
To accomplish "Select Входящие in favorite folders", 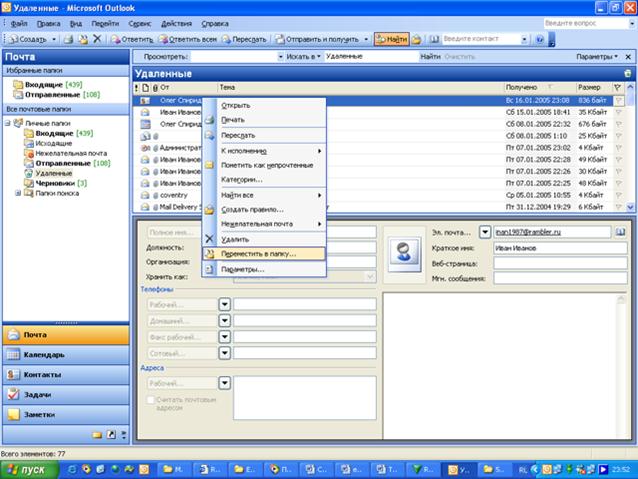I will click(x=49, y=85).
